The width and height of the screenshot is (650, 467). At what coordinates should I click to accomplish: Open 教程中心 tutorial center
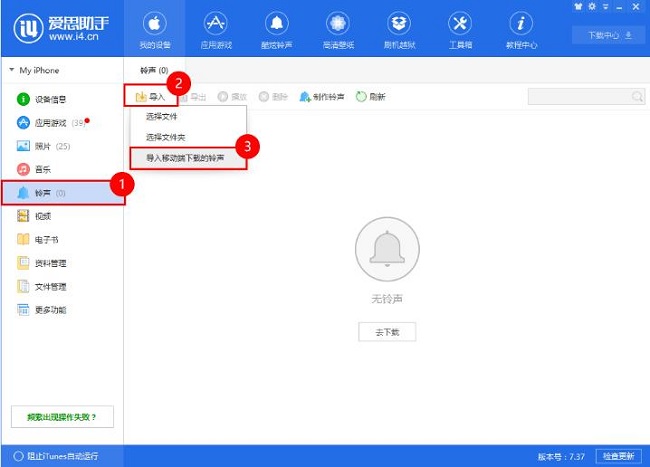coord(520,30)
